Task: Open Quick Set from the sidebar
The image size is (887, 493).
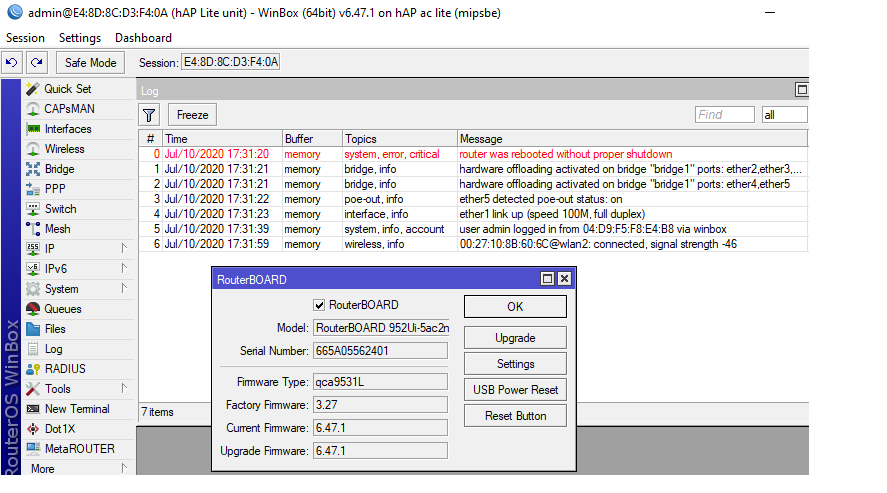Action: coord(68,89)
